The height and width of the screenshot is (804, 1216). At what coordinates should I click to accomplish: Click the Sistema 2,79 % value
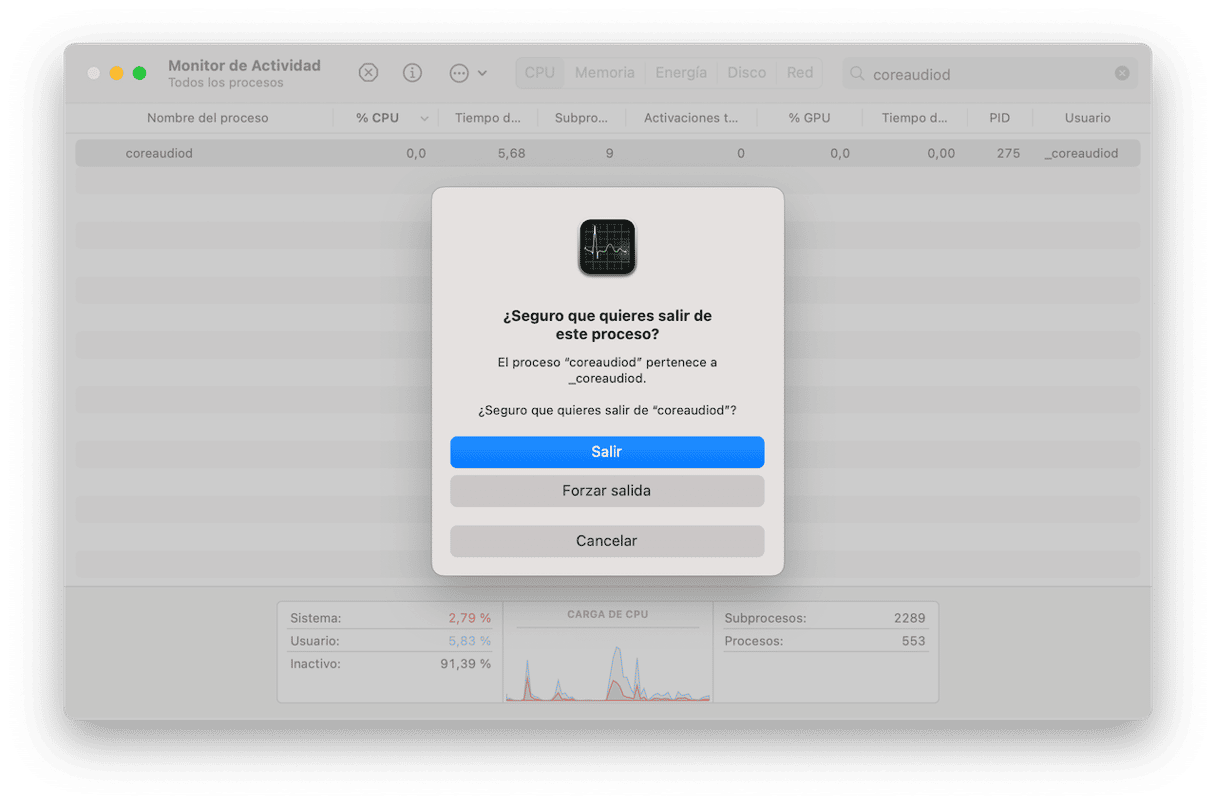tap(469, 618)
